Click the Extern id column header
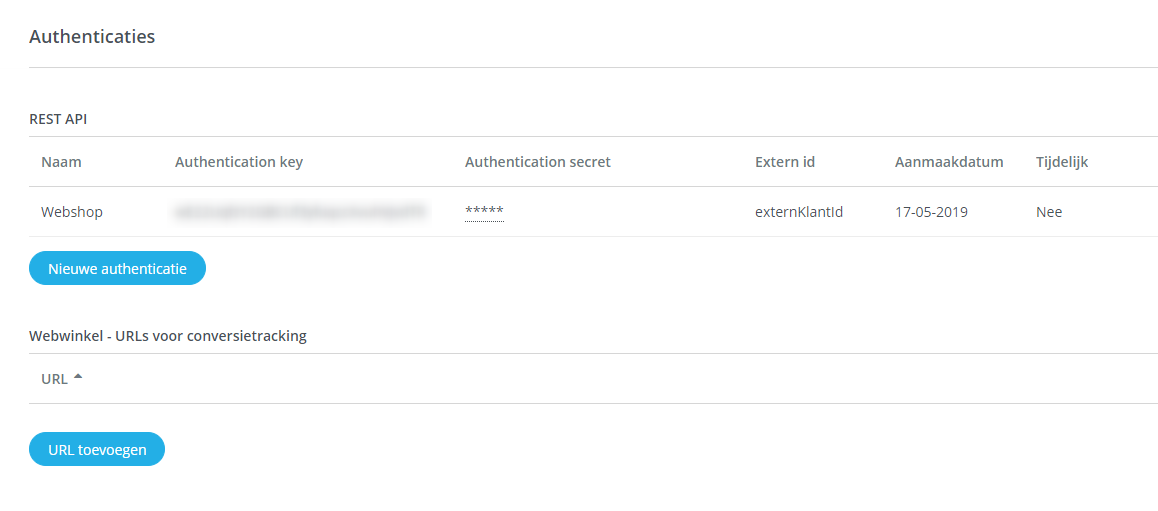This screenshot has height=511, width=1158. point(785,162)
